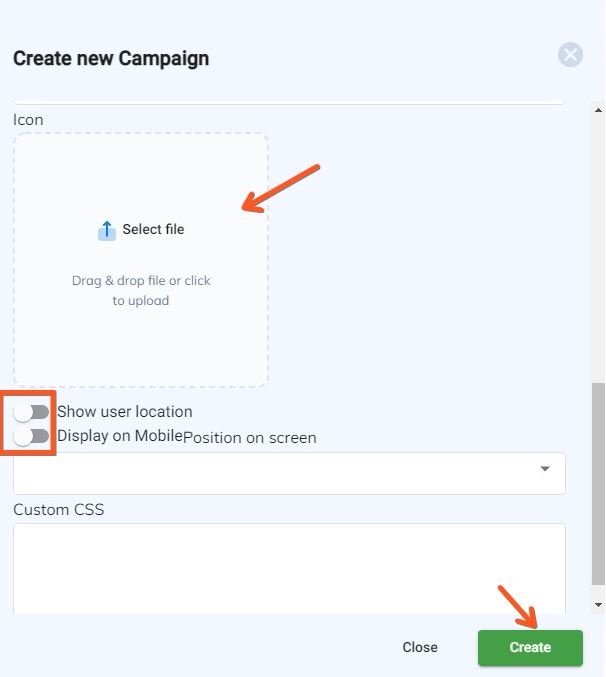Click the Show user location label

[x=125, y=411]
